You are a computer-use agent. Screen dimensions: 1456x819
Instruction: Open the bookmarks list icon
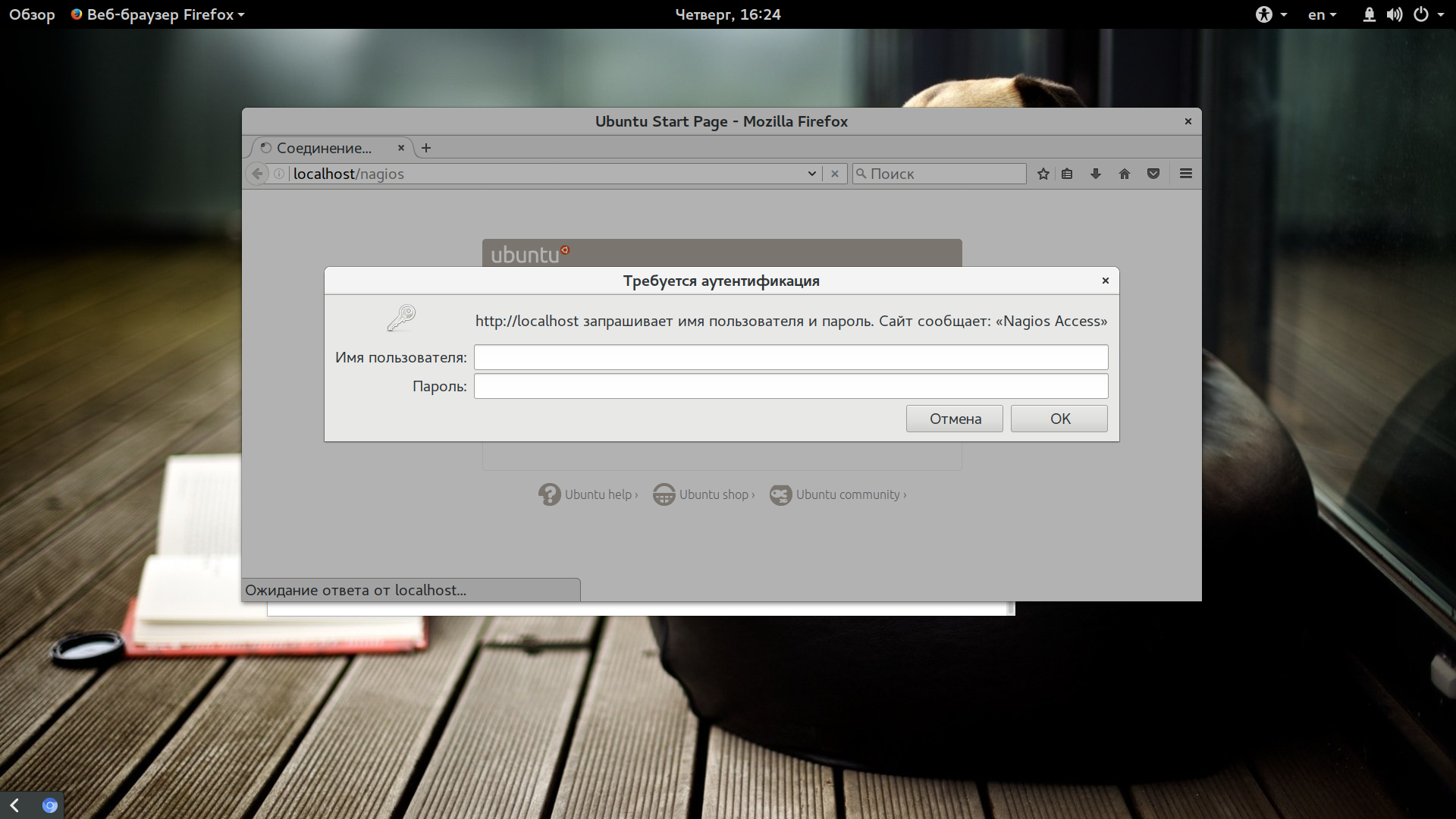click(x=1067, y=174)
